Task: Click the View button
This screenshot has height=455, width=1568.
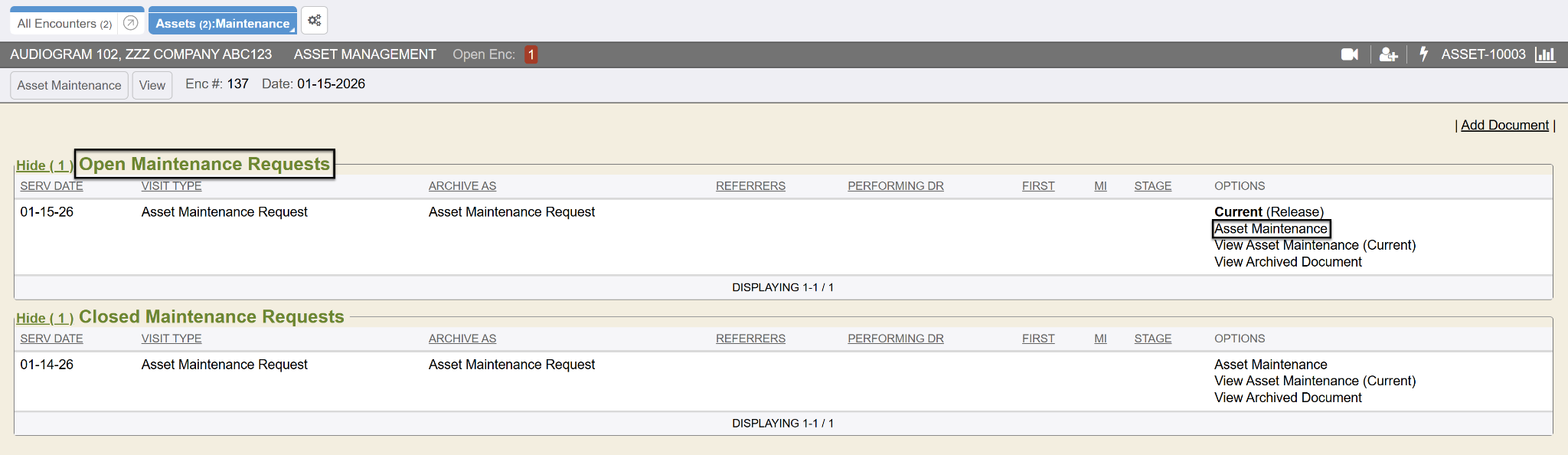Action: click(x=152, y=85)
